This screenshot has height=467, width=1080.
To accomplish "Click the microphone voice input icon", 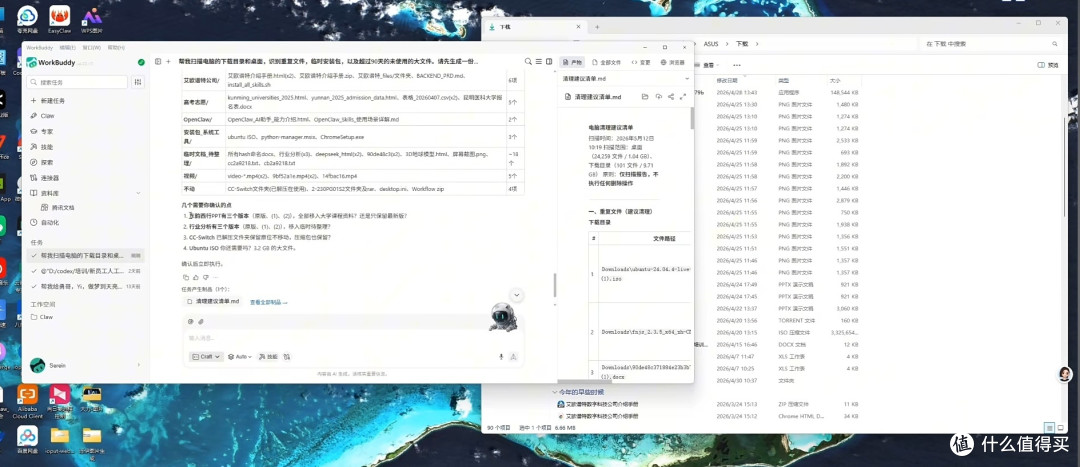I will point(501,357).
